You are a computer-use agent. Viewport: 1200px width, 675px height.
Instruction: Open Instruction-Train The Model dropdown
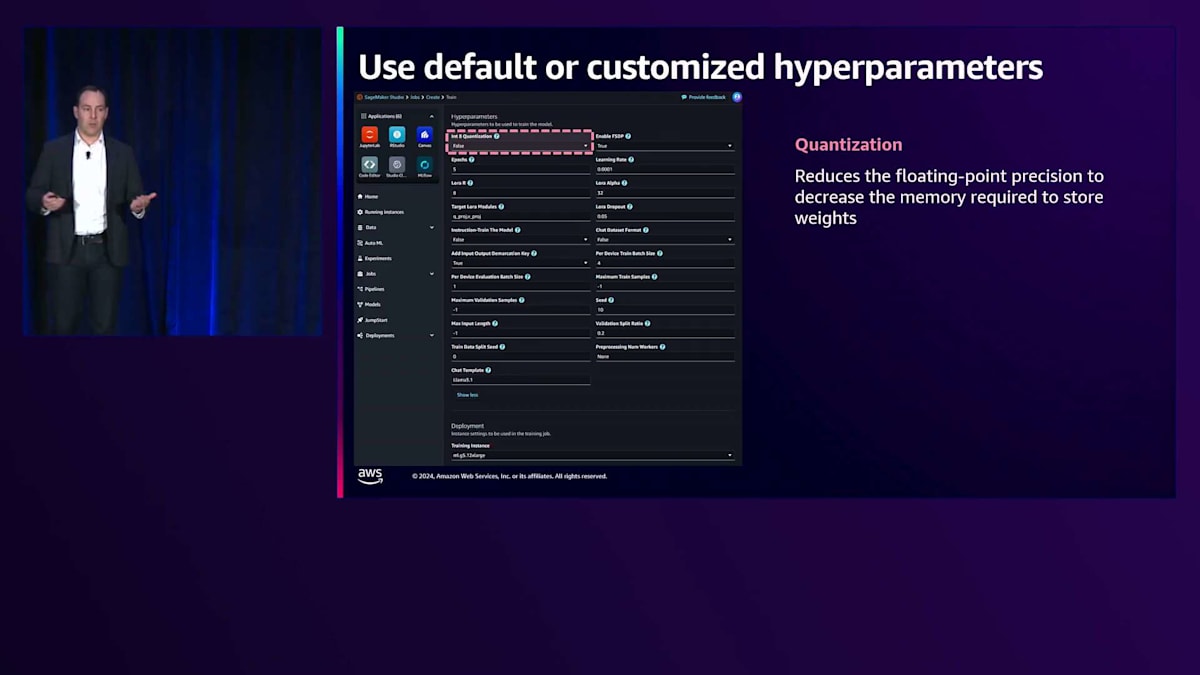(x=520, y=240)
